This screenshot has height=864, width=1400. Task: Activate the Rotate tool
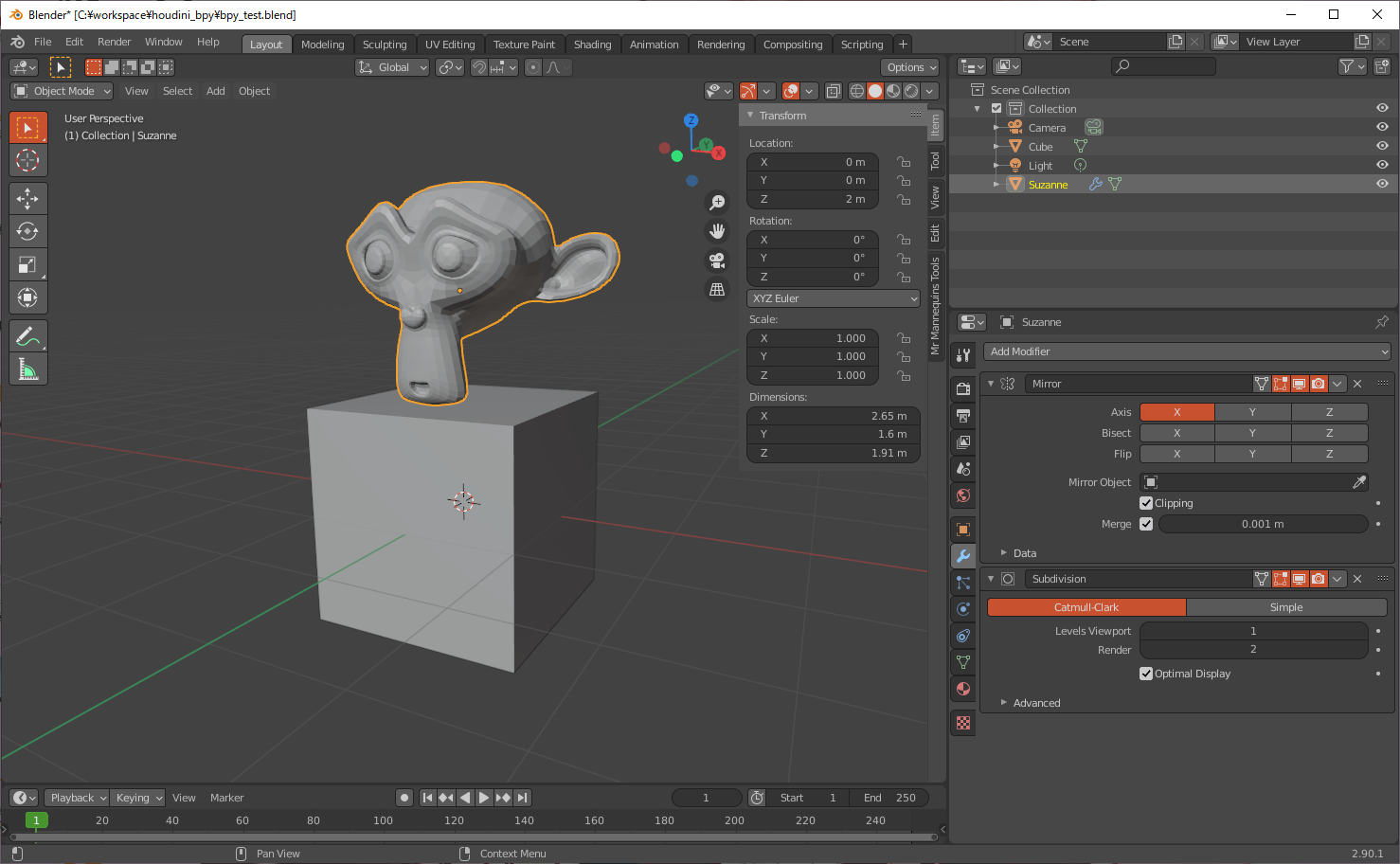pyautogui.click(x=27, y=231)
